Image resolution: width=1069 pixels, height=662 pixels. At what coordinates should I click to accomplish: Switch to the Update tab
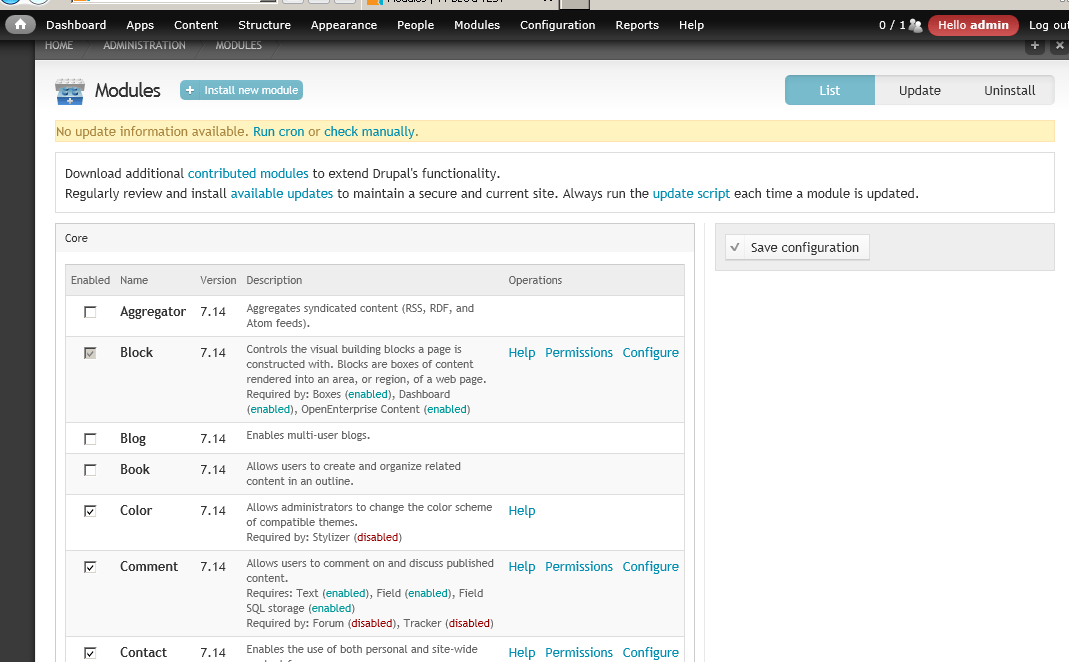click(x=920, y=90)
